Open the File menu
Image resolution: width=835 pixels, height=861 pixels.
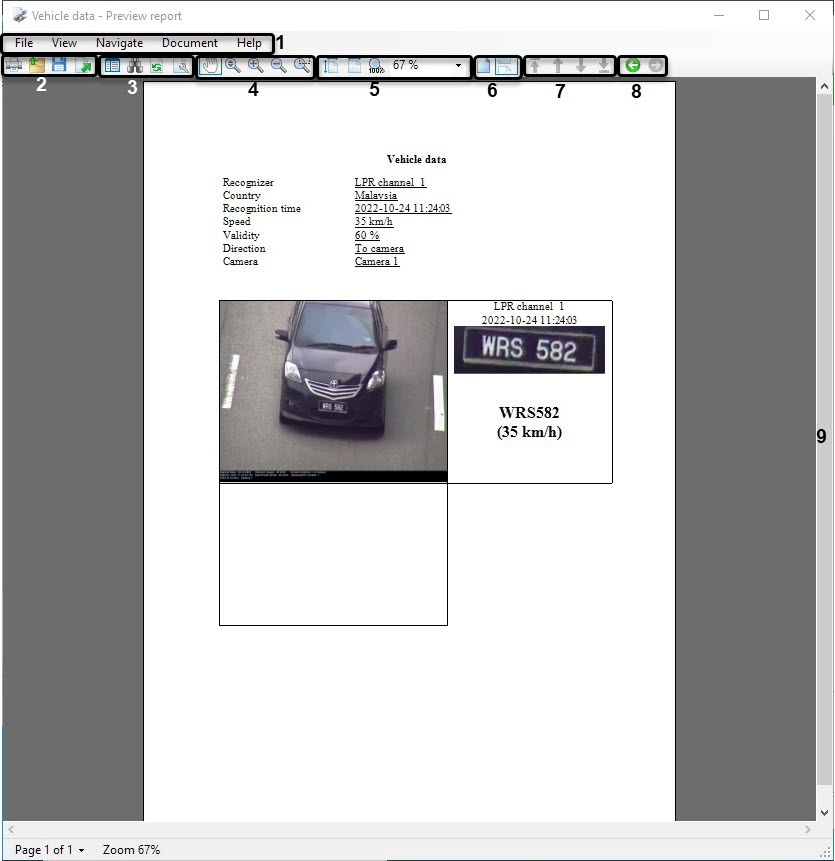pos(24,43)
